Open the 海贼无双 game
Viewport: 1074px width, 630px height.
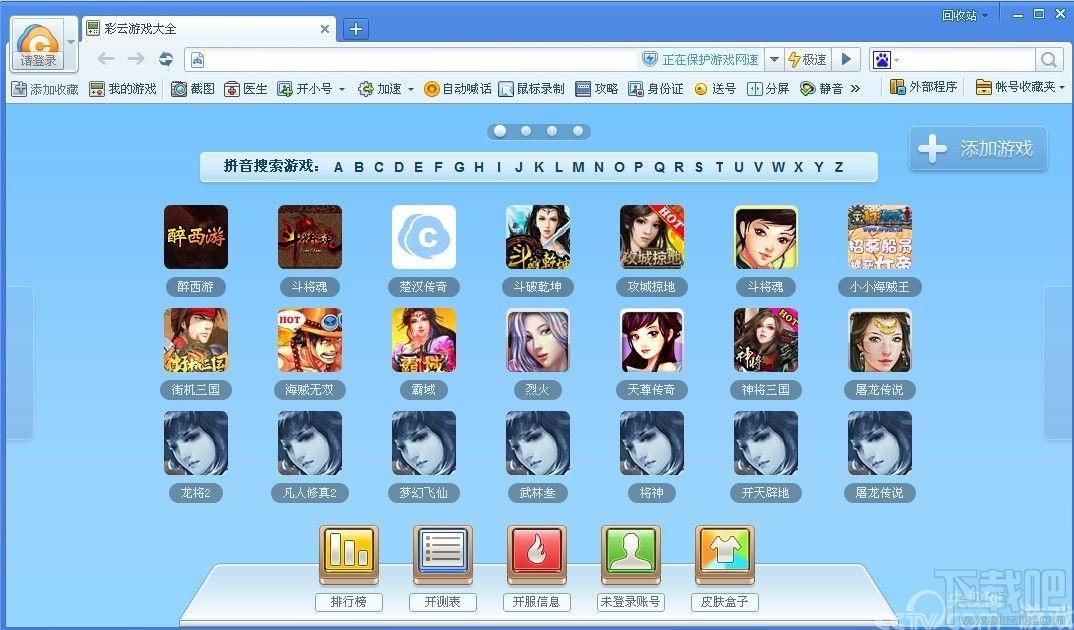(310, 341)
